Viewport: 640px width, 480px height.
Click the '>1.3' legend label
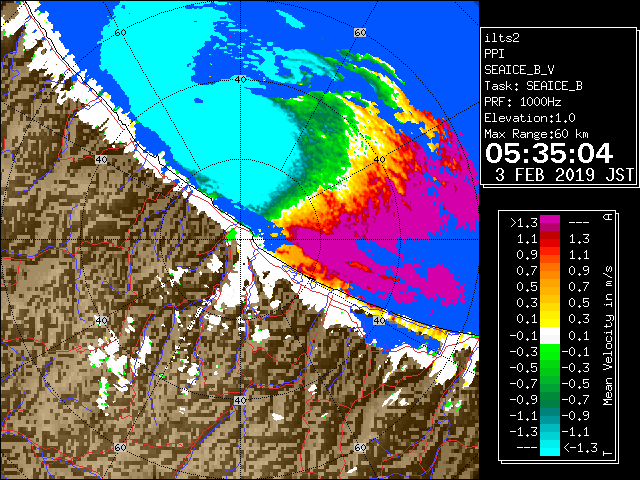click(x=524, y=223)
